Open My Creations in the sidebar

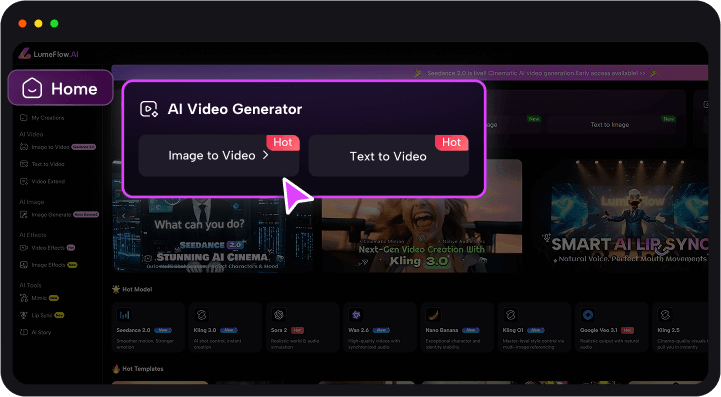coord(42,118)
